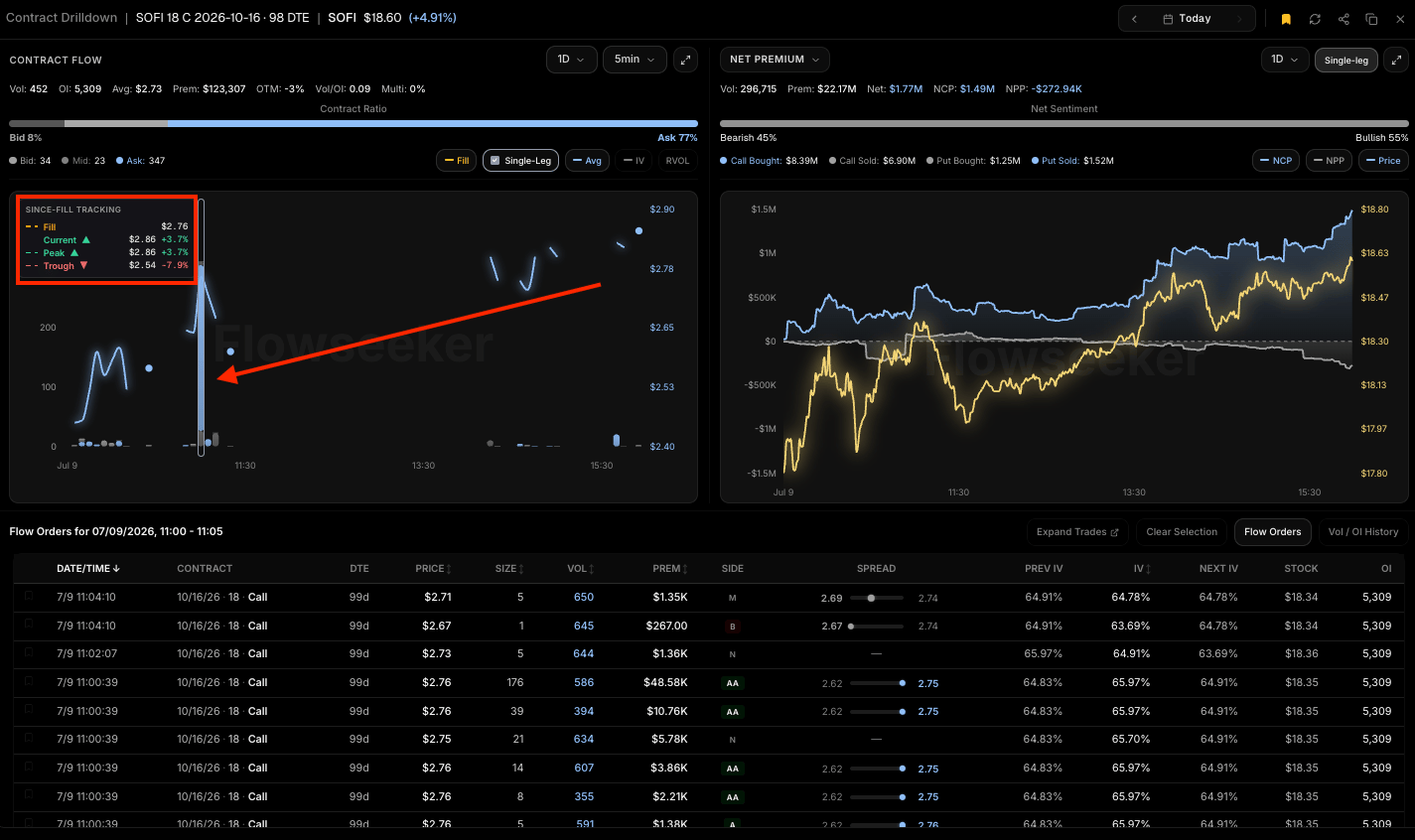The height and width of the screenshot is (840, 1415).
Task: Click the Clear Selection button
Action: 1182,532
